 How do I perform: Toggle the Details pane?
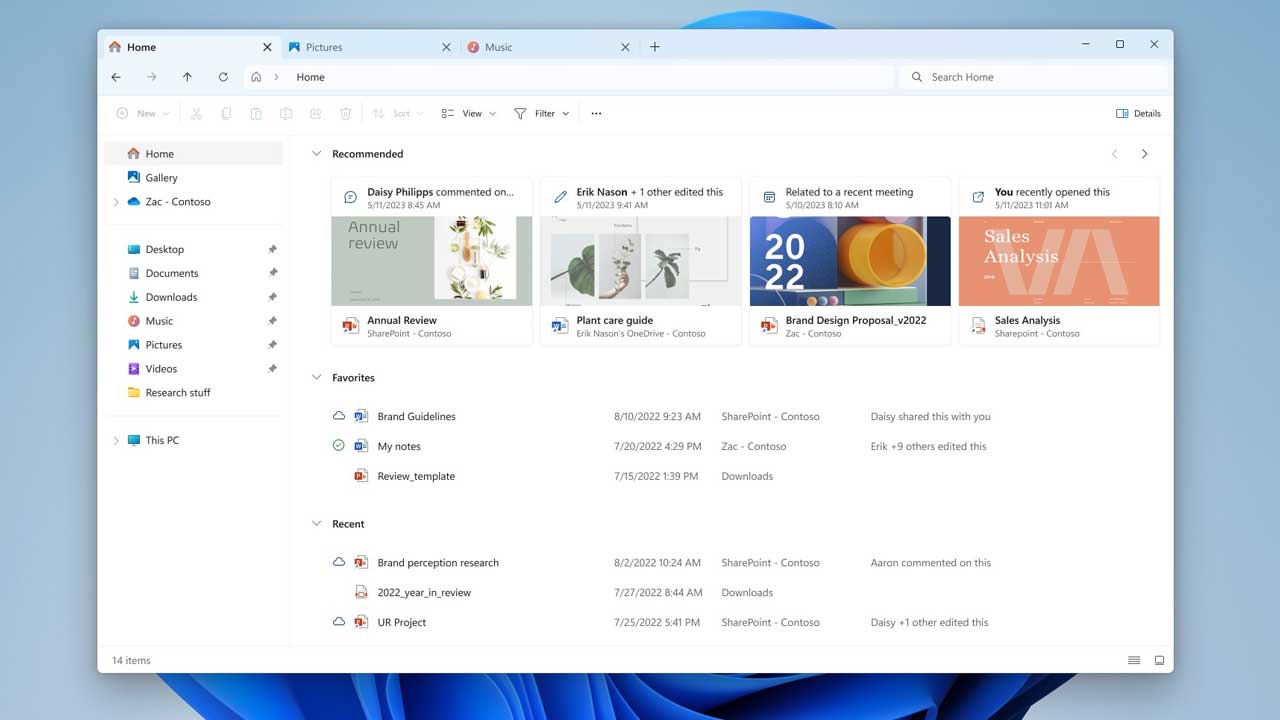(1138, 113)
